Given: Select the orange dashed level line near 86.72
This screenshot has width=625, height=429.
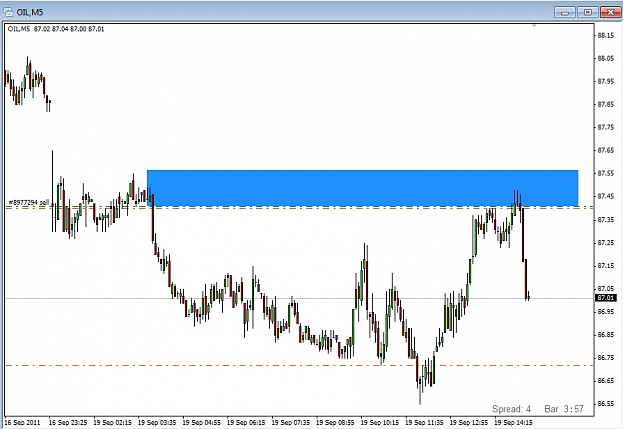Looking at the screenshot, I should pyautogui.click(x=299, y=365).
